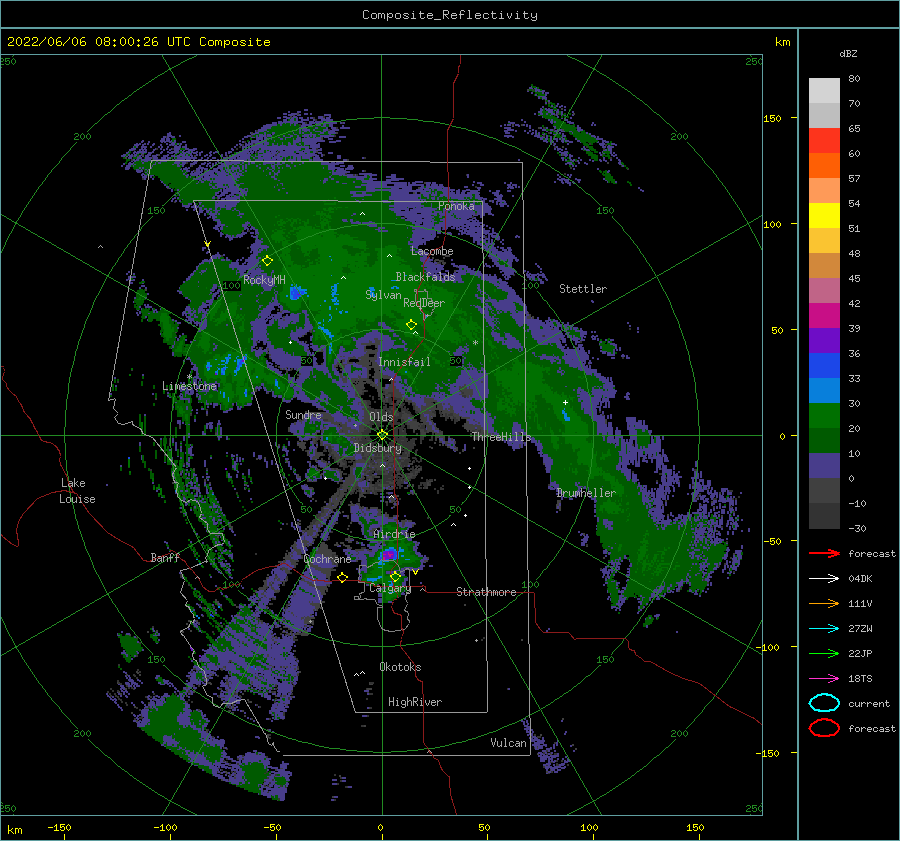Screen dimensions: 900x841
Task: Pick the bright yellow 51-54 dBZ swatch
Action: pos(824,216)
